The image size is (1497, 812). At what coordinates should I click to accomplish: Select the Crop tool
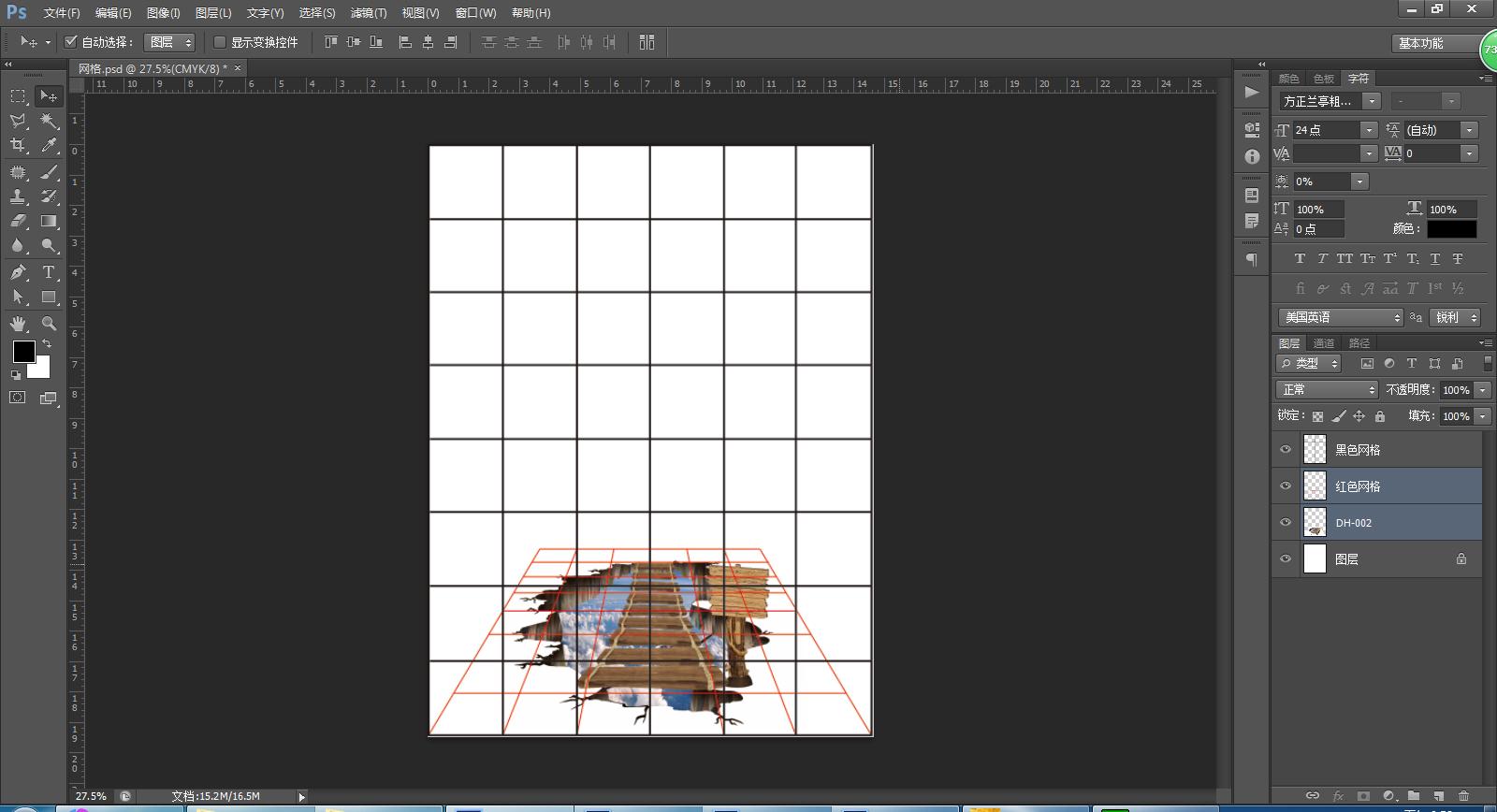point(18,145)
